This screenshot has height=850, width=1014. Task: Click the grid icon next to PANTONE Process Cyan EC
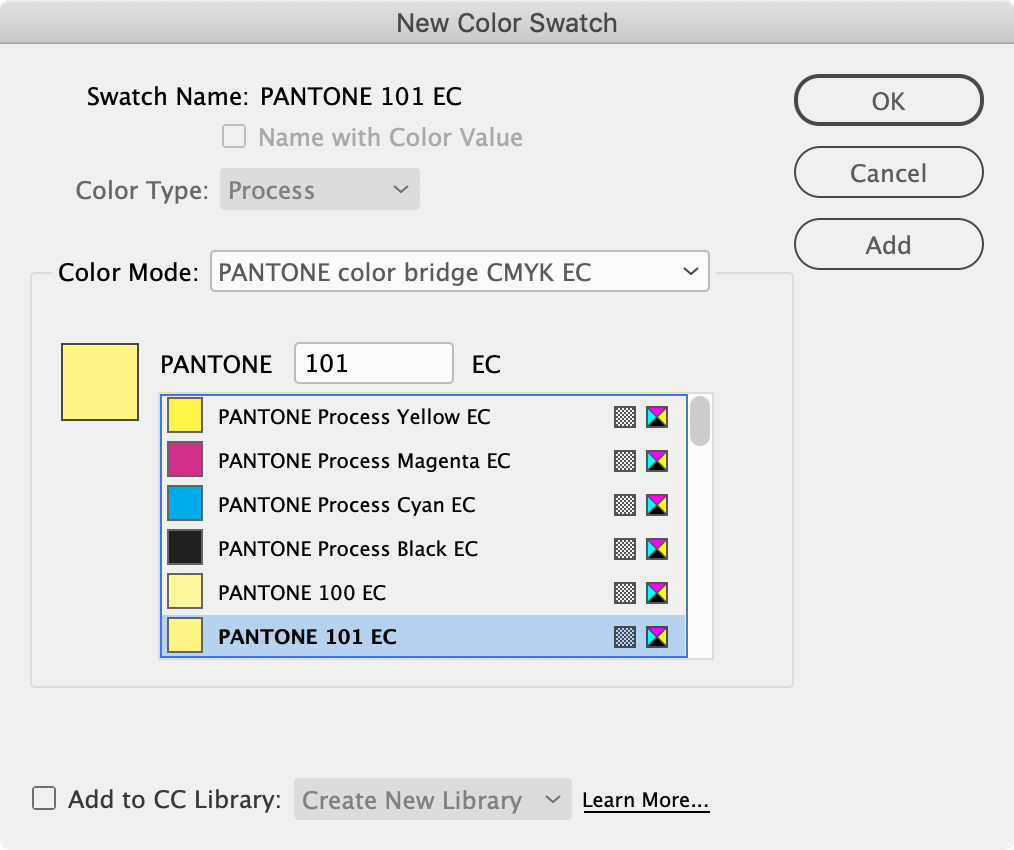point(624,505)
